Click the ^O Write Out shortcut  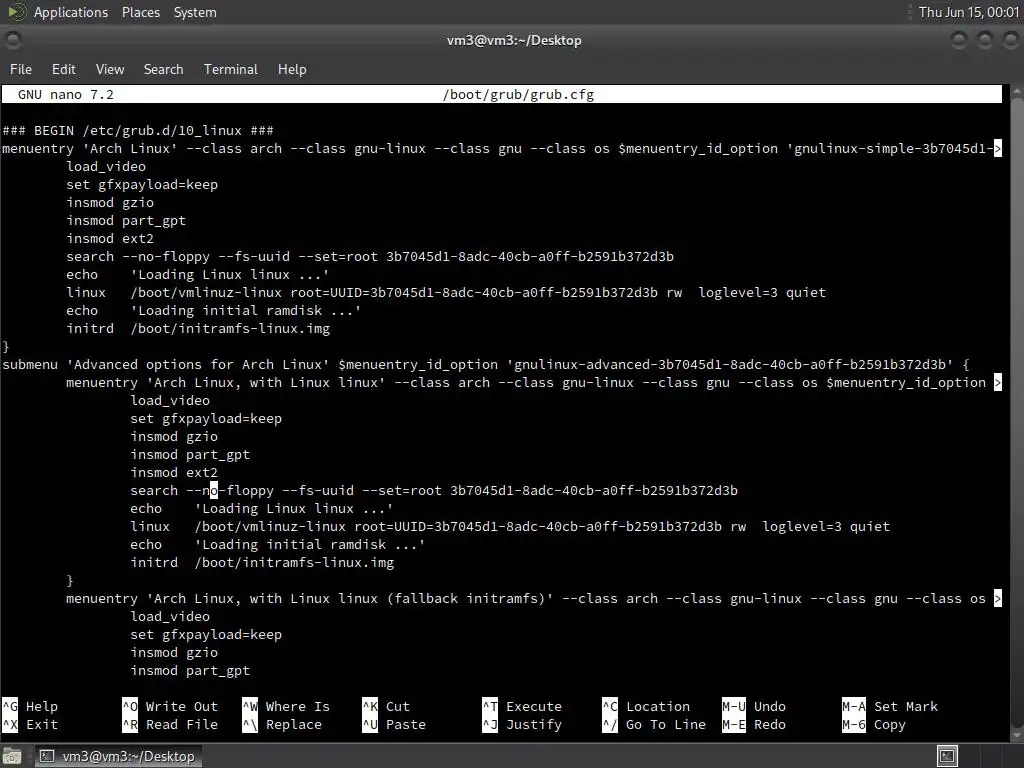(x=170, y=707)
